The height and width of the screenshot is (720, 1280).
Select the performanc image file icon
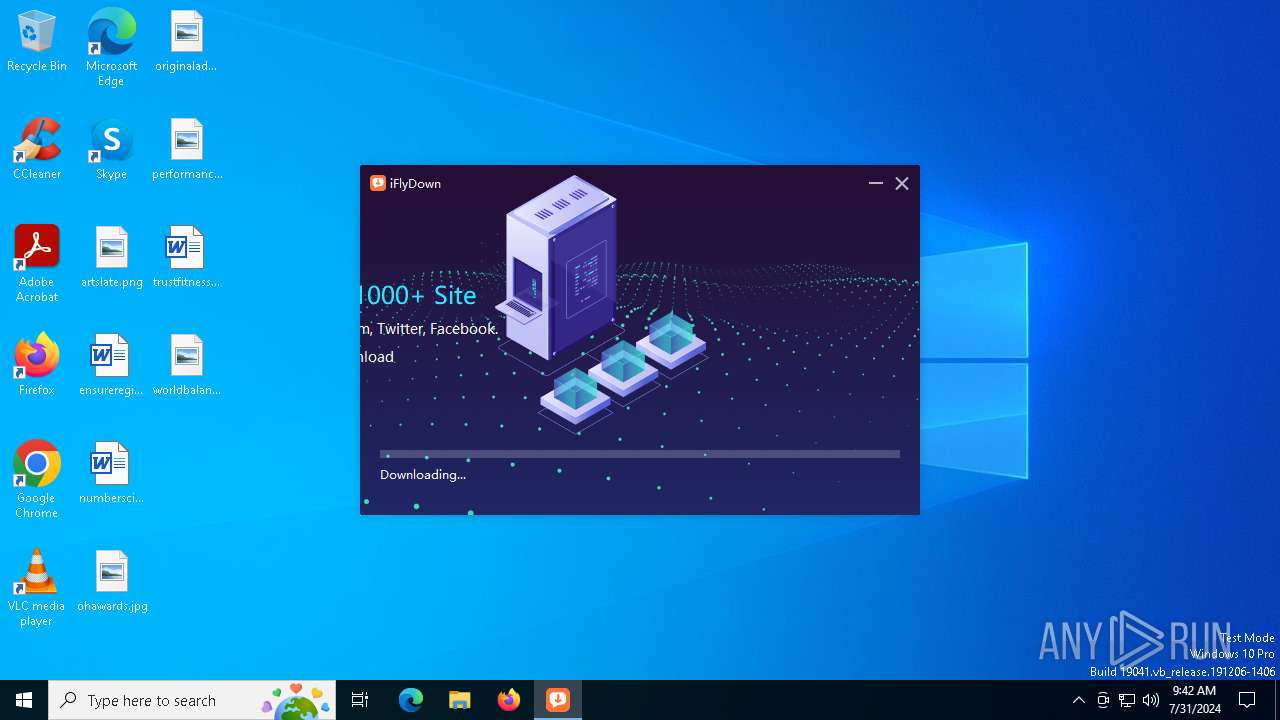(x=187, y=150)
